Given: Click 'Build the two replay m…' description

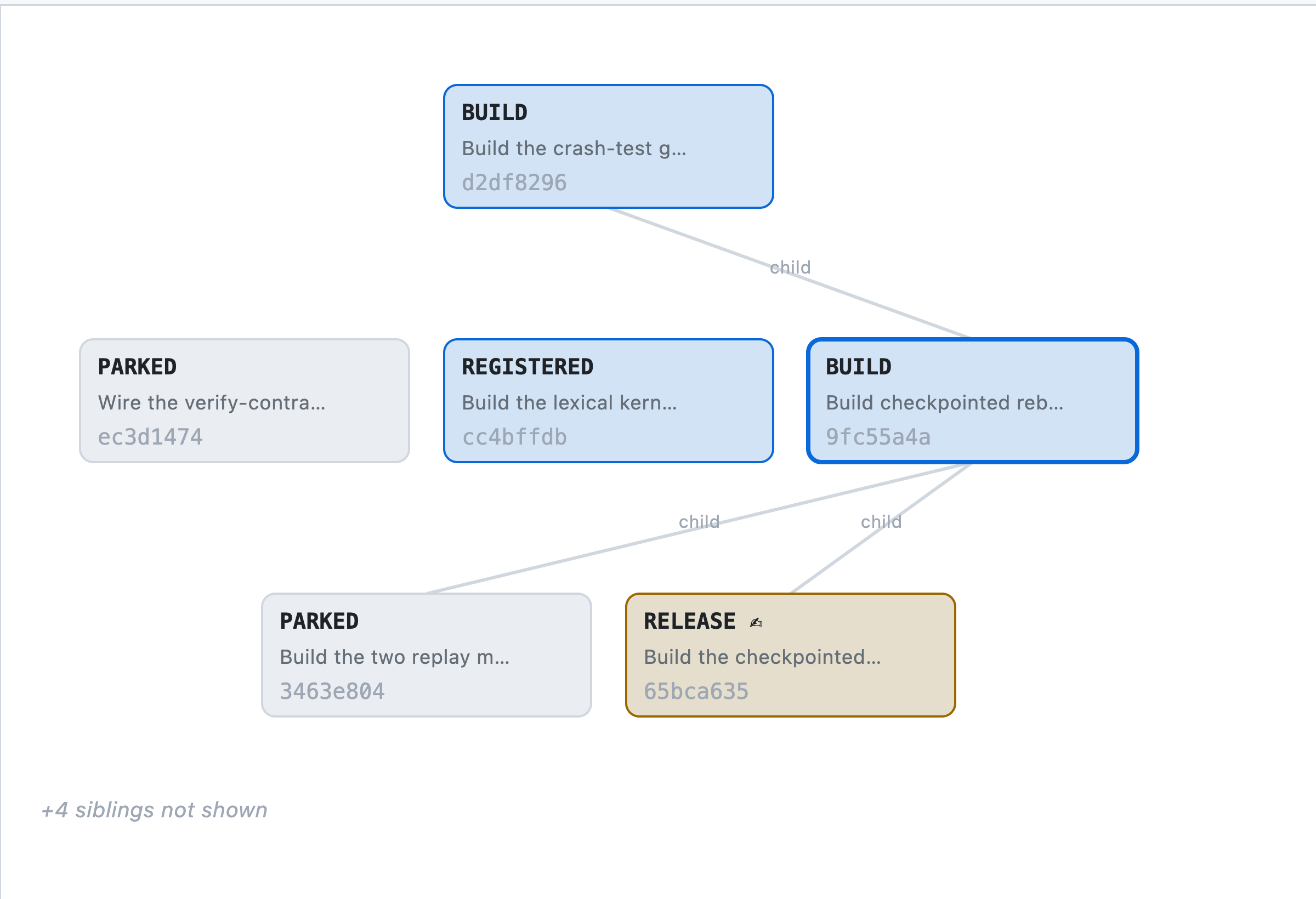Looking at the screenshot, I should coord(394,657).
